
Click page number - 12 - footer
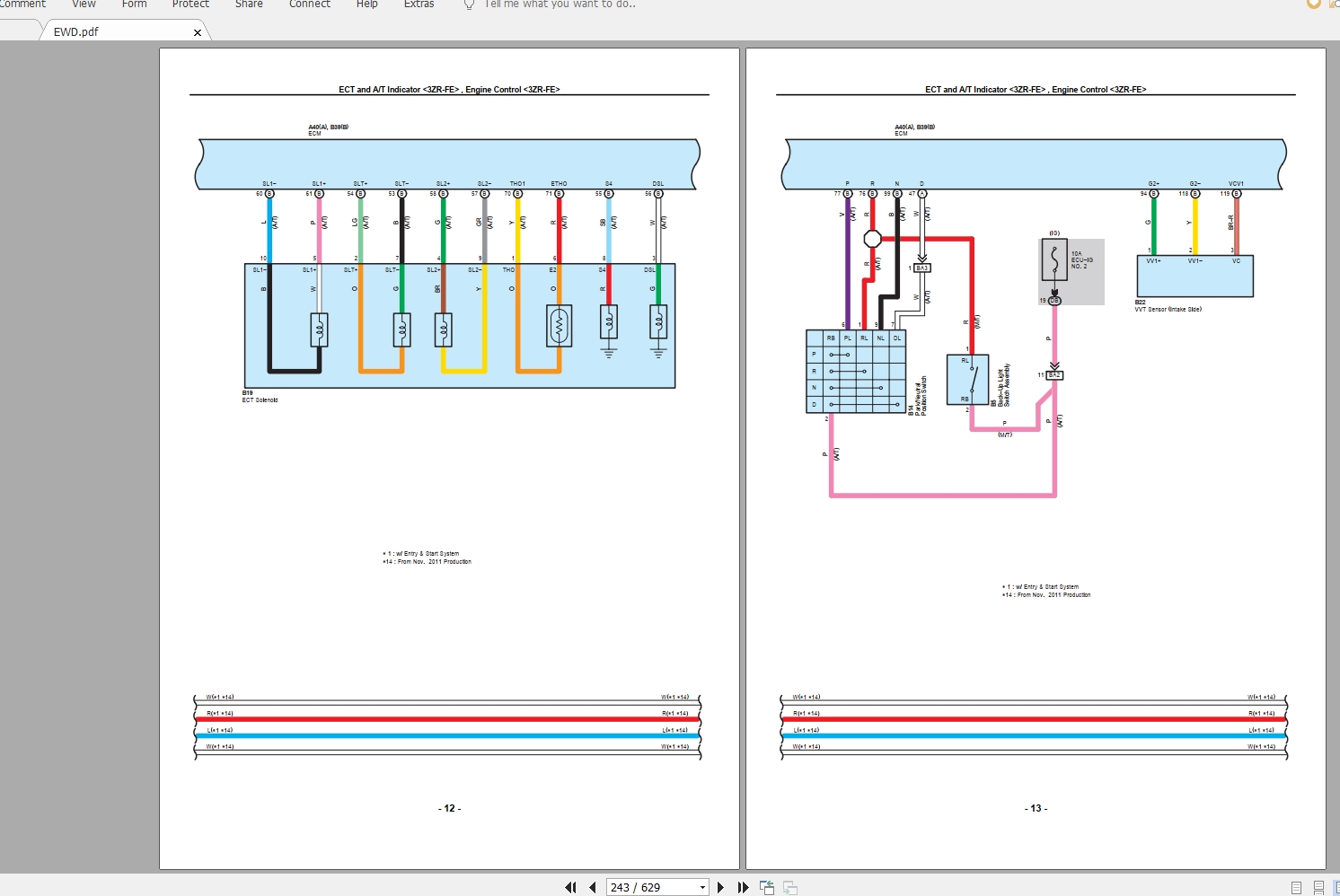449,809
